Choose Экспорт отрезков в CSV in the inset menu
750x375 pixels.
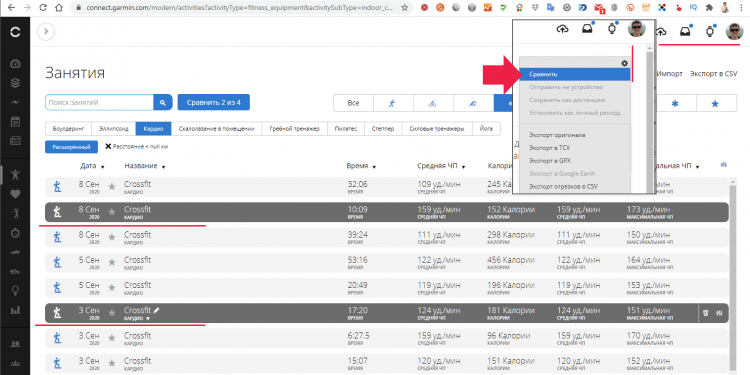[563, 187]
